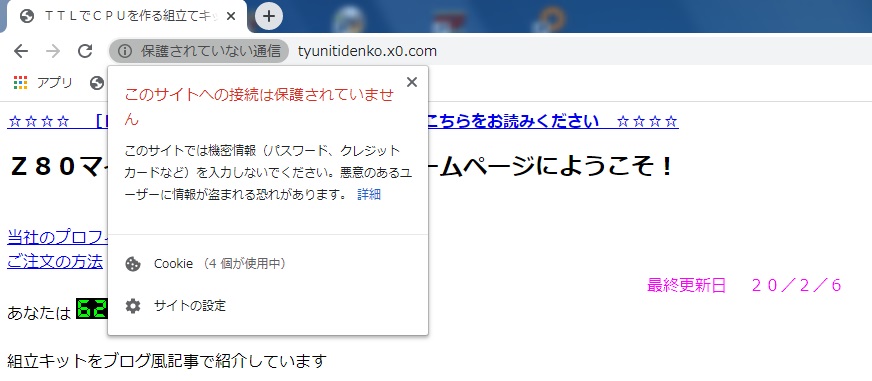Click the gear icon for site settings
Viewport: 872px width, 381px height.
pyautogui.click(x=133, y=306)
